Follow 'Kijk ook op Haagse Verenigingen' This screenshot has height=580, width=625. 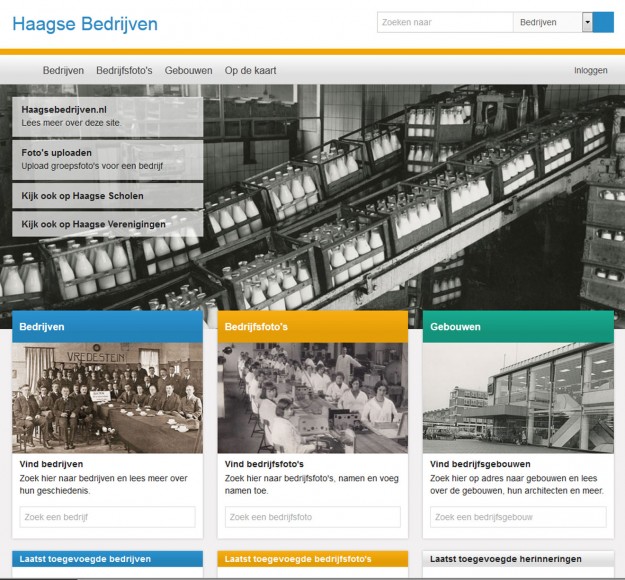[x=108, y=224]
